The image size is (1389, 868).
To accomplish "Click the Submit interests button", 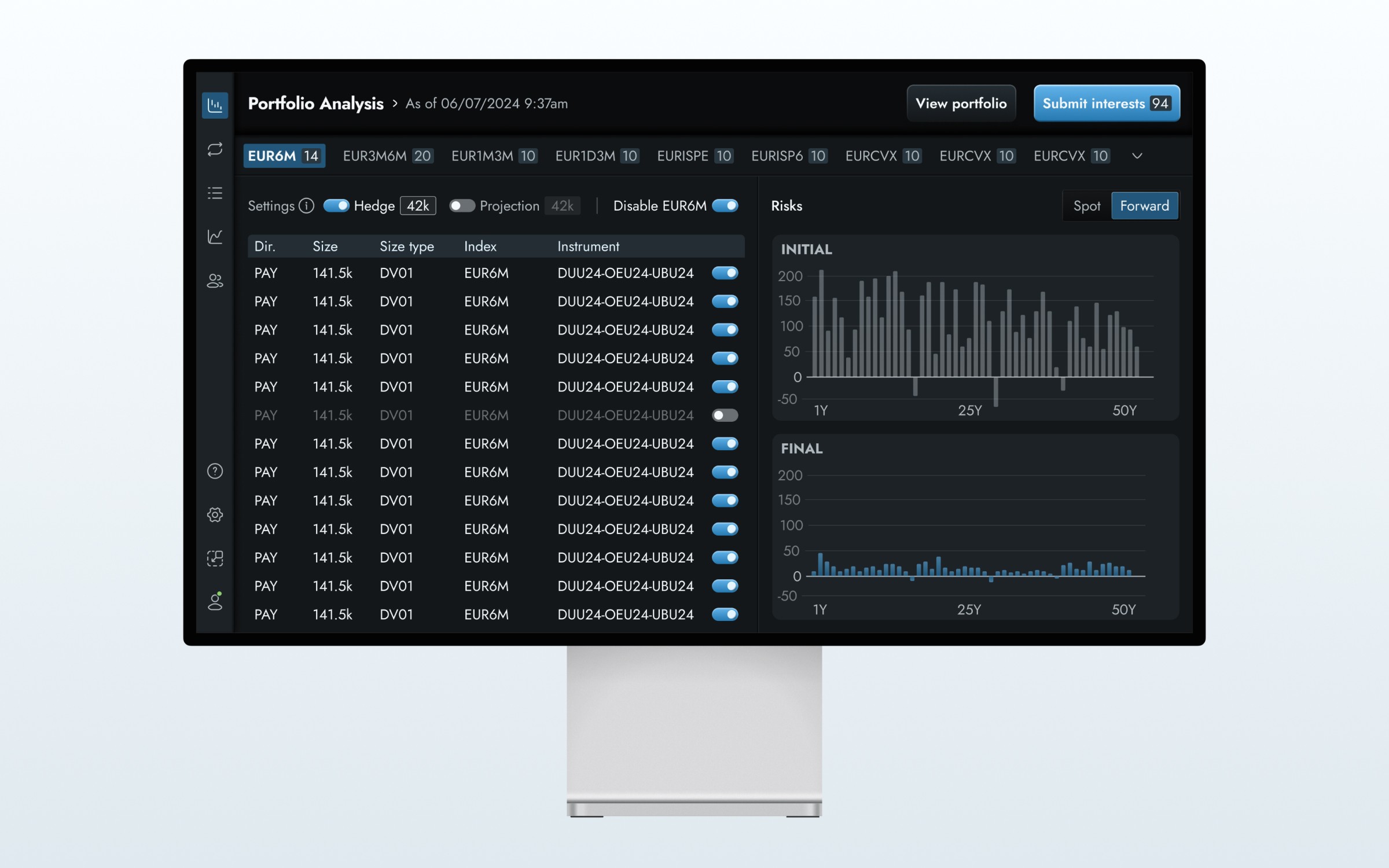I will click(1106, 103).
